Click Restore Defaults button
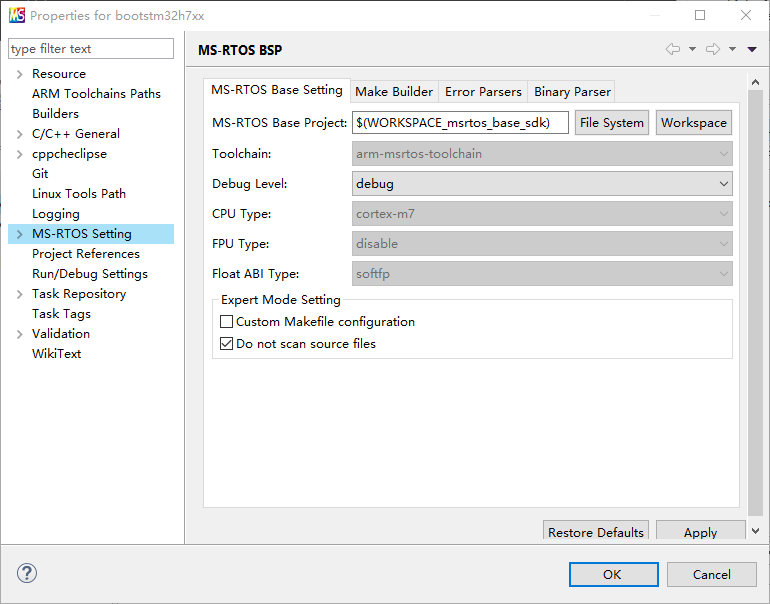Viewport: 770px width, 604px height. 596,532
